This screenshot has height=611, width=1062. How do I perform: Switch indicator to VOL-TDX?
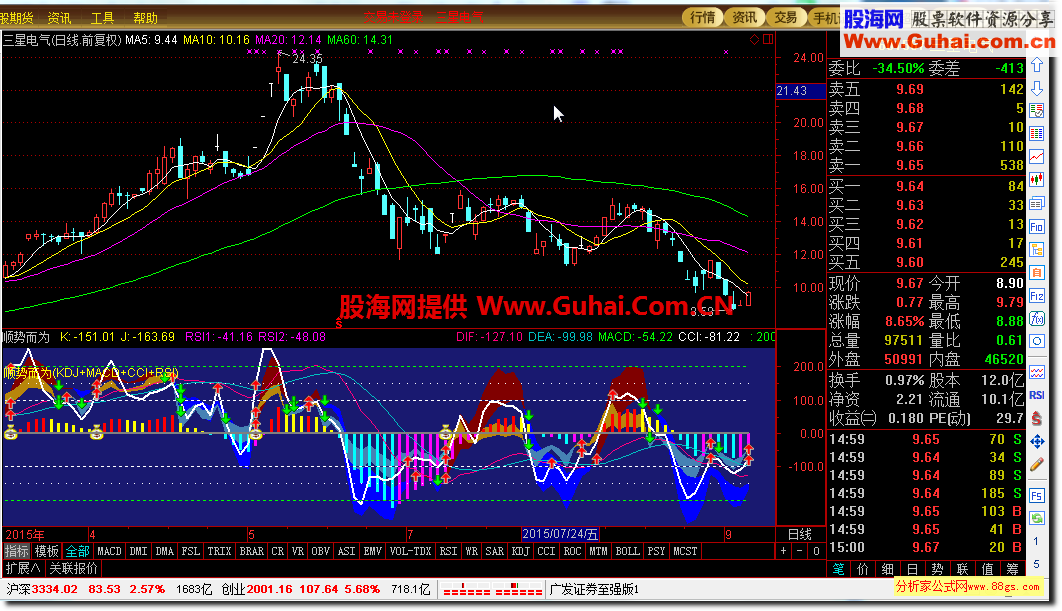pos(410,551)
